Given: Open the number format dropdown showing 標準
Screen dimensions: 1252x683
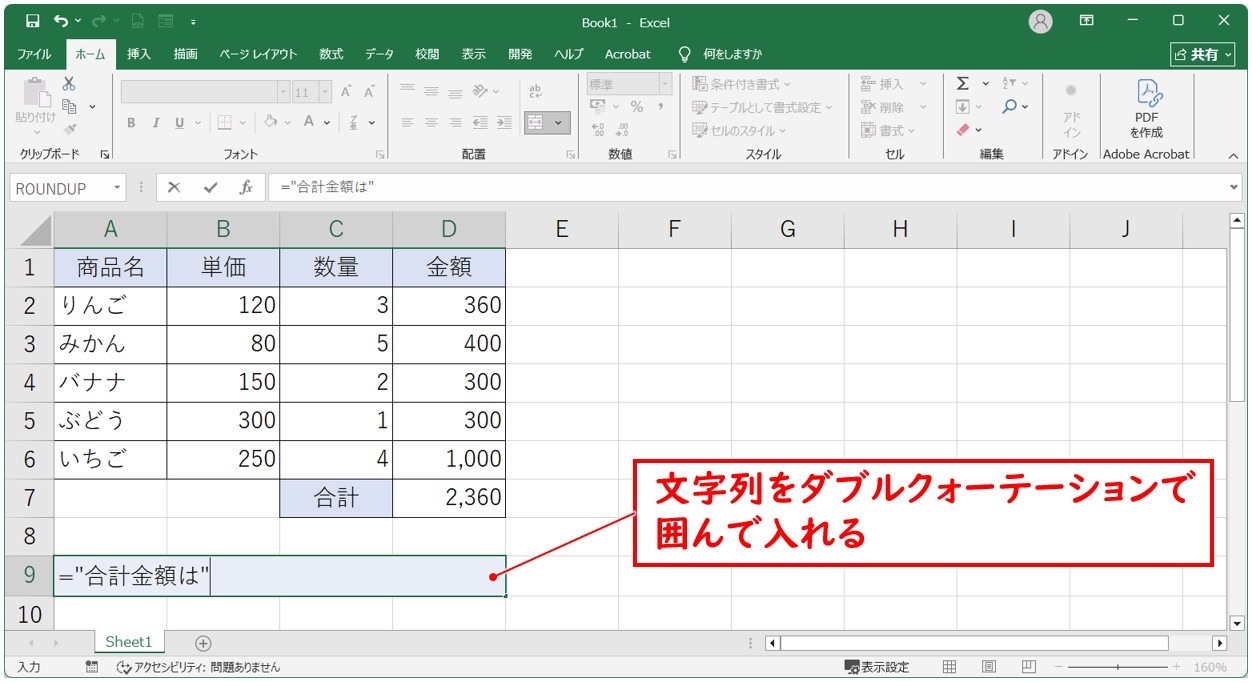Looking at the screenshot, I should click(x=665, y=85).
